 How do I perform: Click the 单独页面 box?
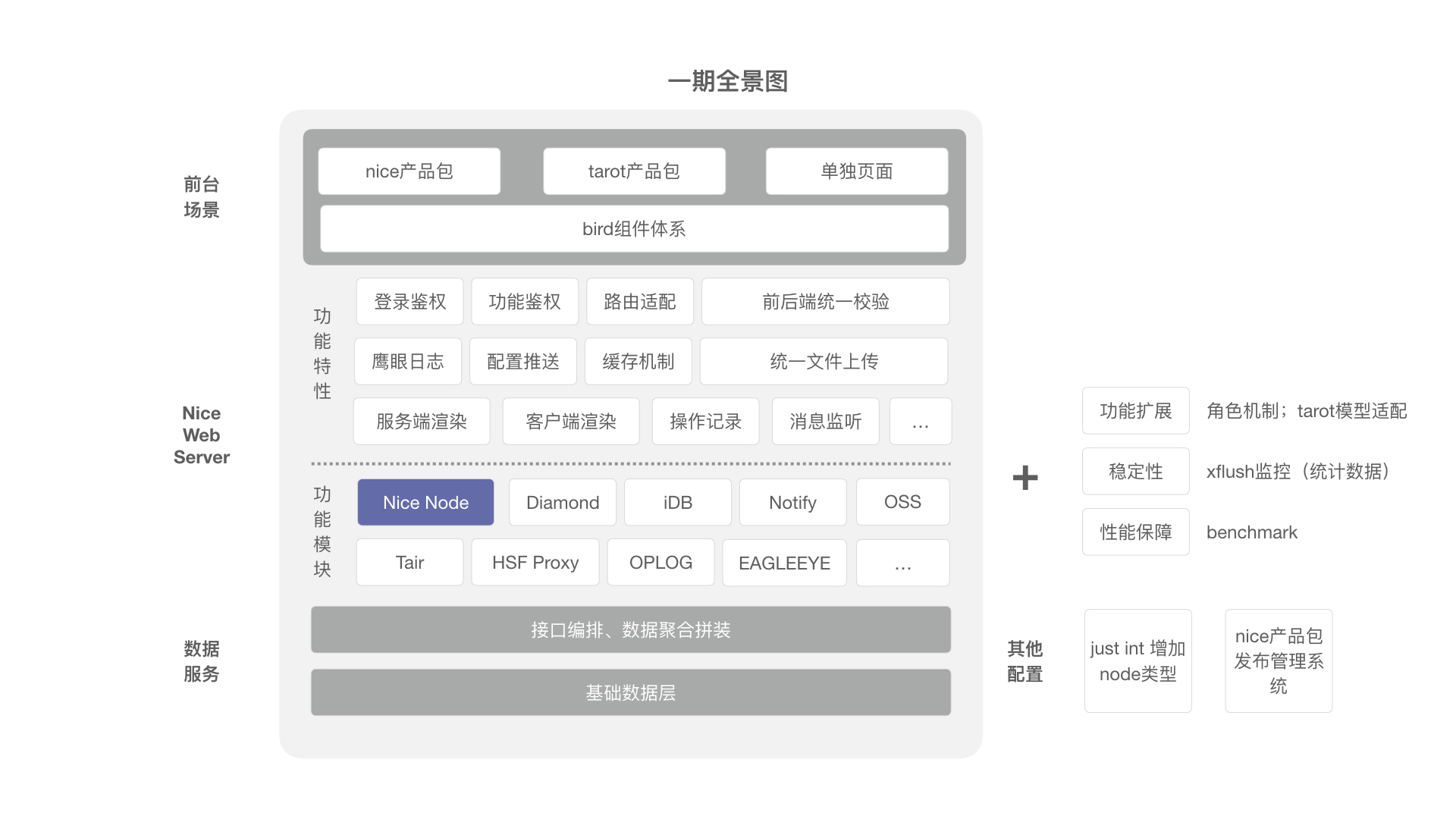(856, 171)
